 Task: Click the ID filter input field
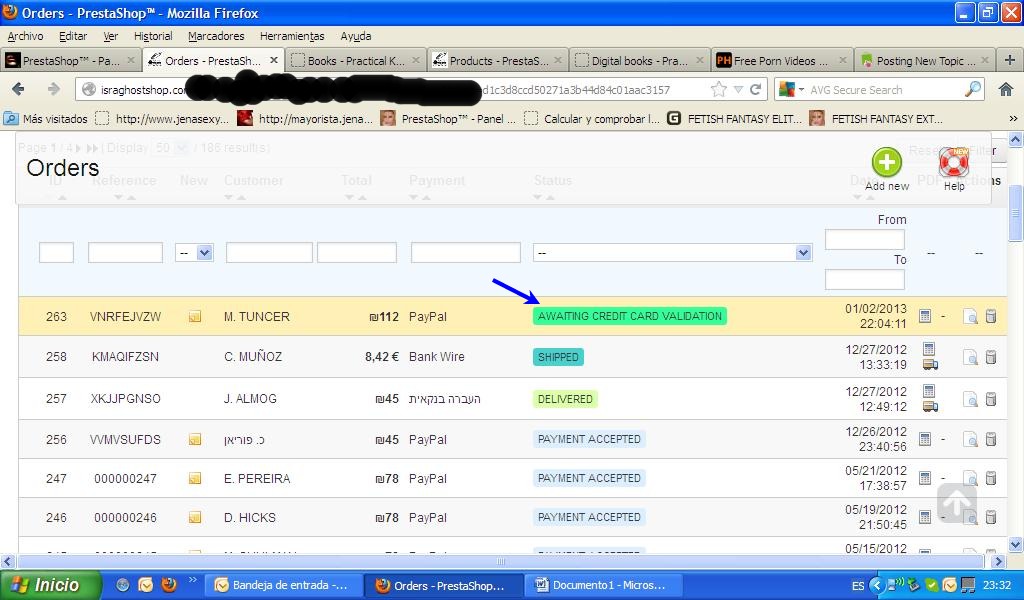tap(56, 253)
